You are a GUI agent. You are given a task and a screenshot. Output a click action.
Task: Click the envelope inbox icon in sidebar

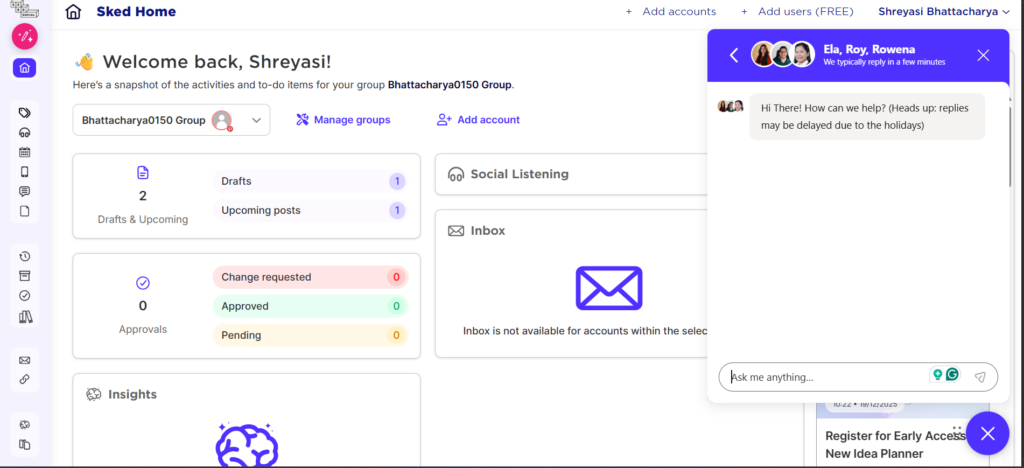coord(25,360)
